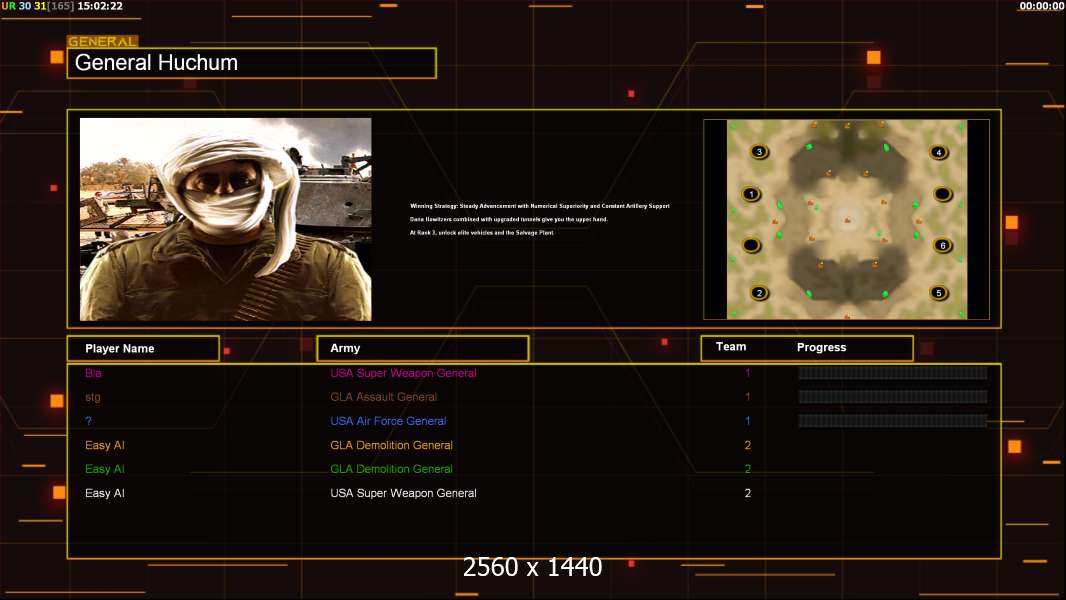
Task: Click start position 6 on the minimap
Action: coord(941,245)
